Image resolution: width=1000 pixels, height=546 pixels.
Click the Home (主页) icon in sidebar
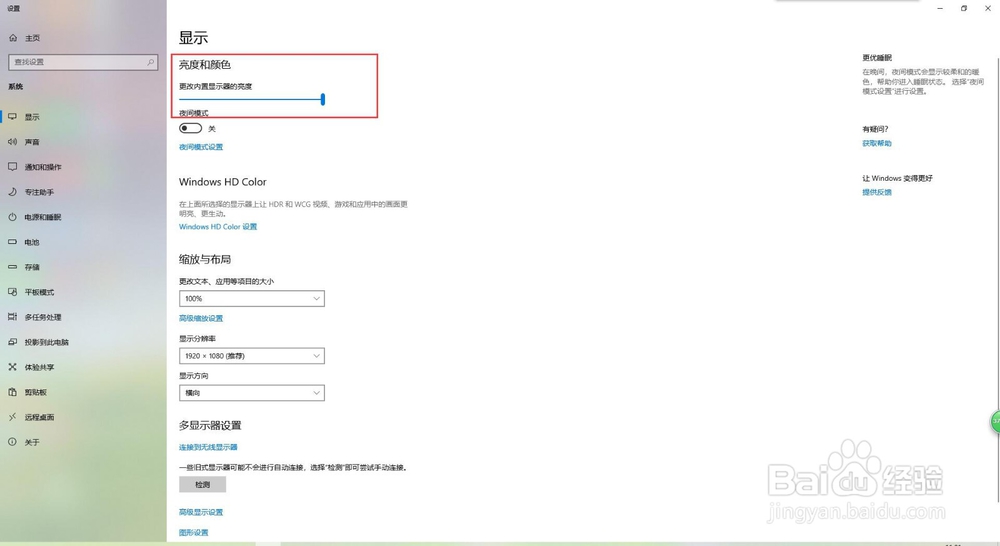(13, 38)
